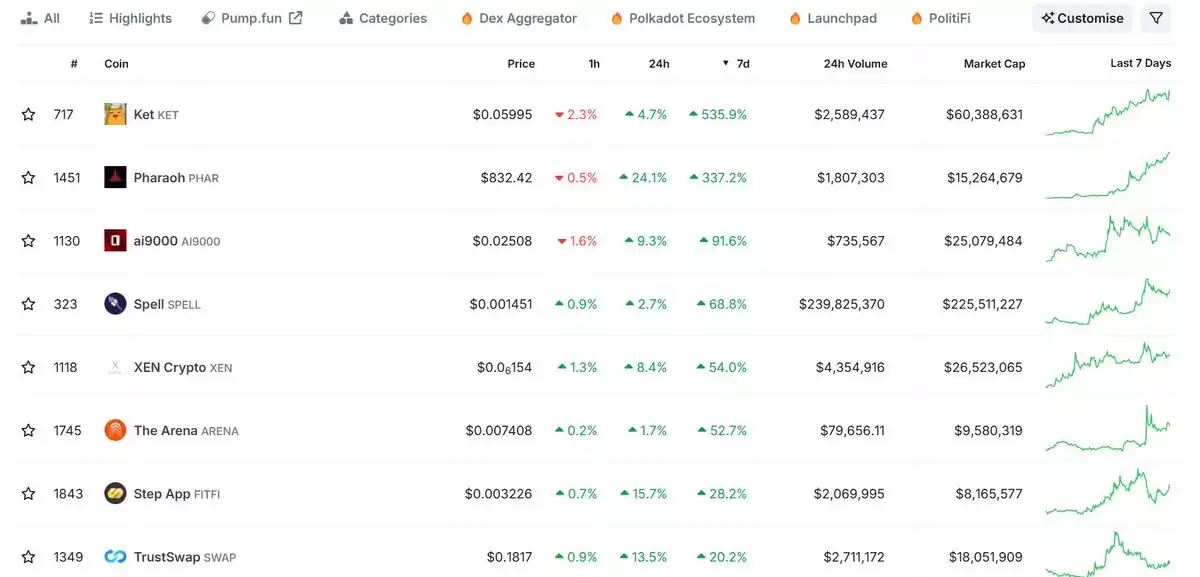Image resolution: width=1200 pixels, height=577 pixels.
Task: Open the Spell SPELL coin page
Action: [x=167, y=304]
